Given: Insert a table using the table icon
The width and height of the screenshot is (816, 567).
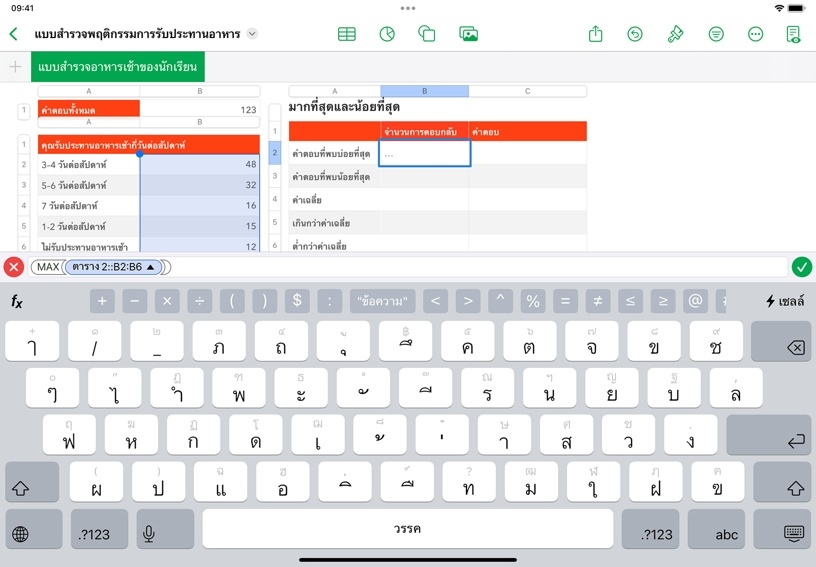Looking at the screenshot, I should (x=347, y=34).
